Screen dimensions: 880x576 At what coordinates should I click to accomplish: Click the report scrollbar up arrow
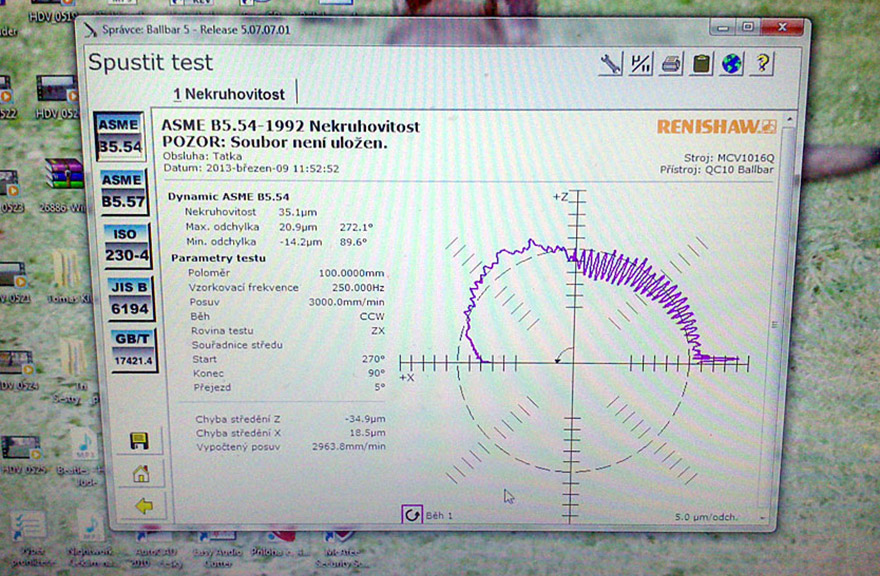(x=789, y=120)
